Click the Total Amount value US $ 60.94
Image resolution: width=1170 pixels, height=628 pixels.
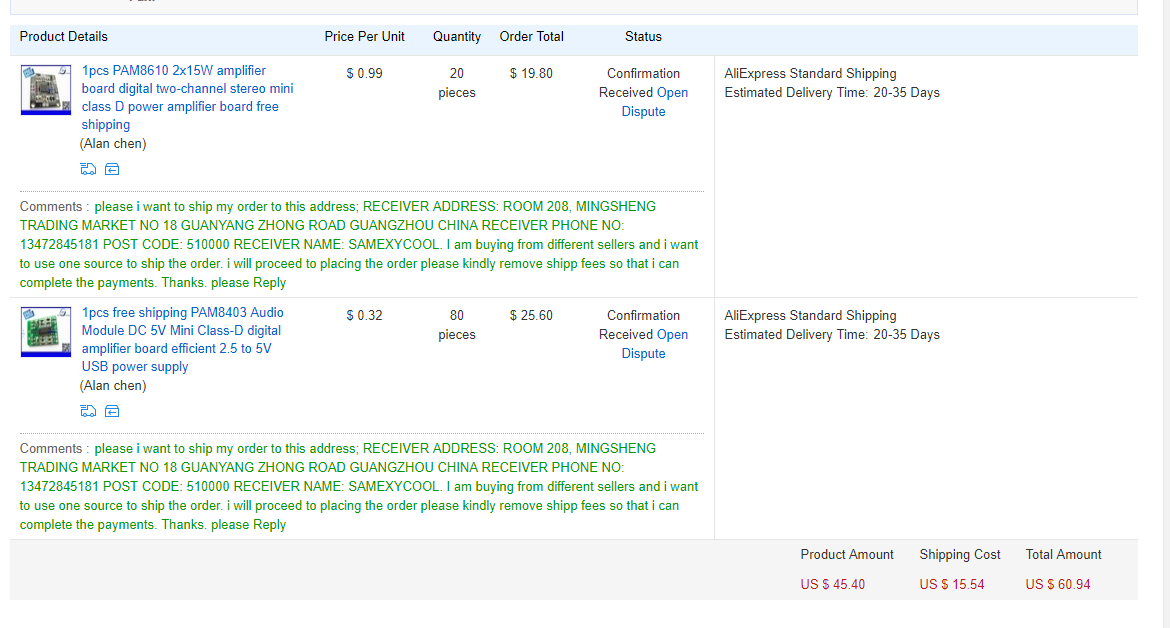1058,584
